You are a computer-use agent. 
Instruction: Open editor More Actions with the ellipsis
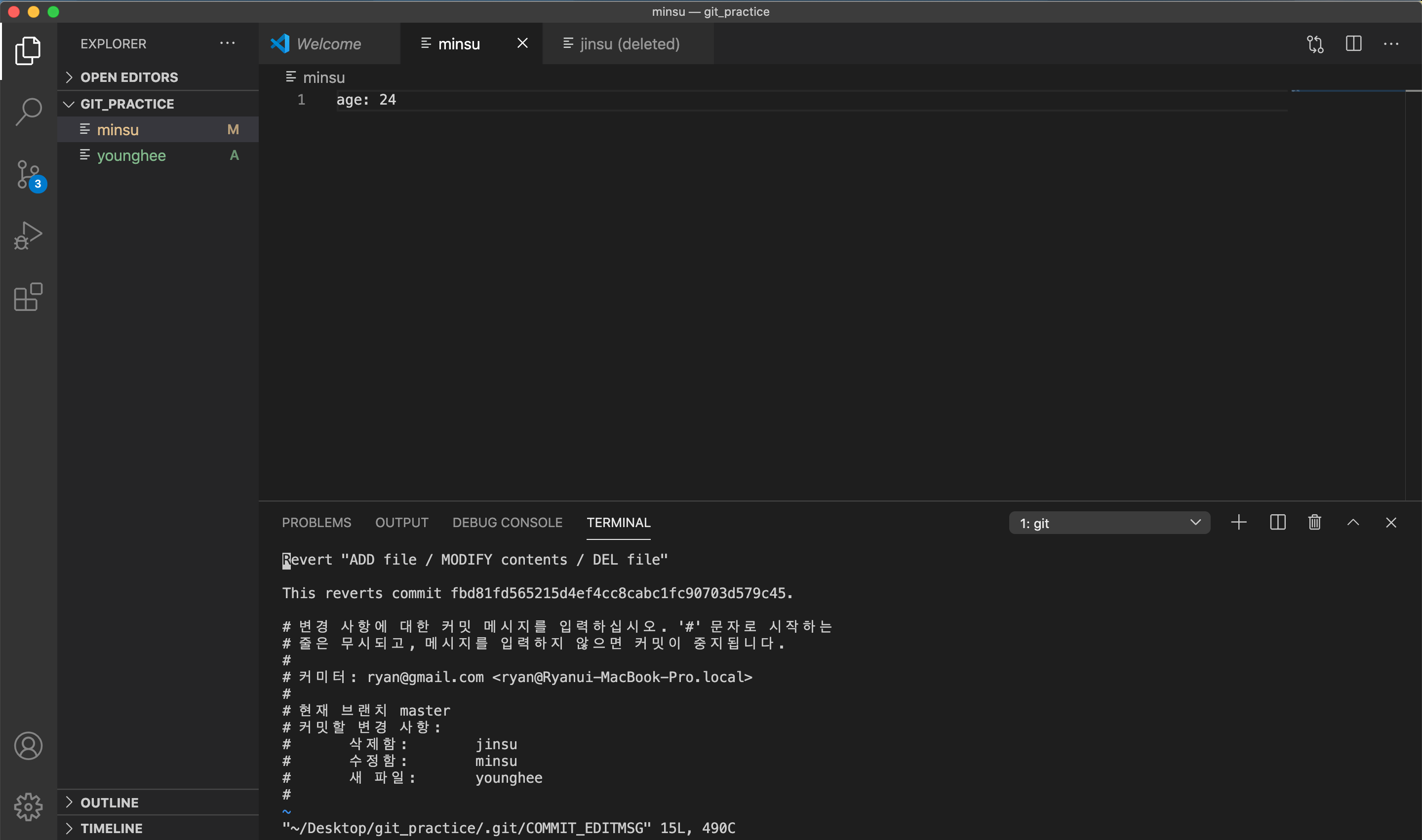click(1392, 43)
